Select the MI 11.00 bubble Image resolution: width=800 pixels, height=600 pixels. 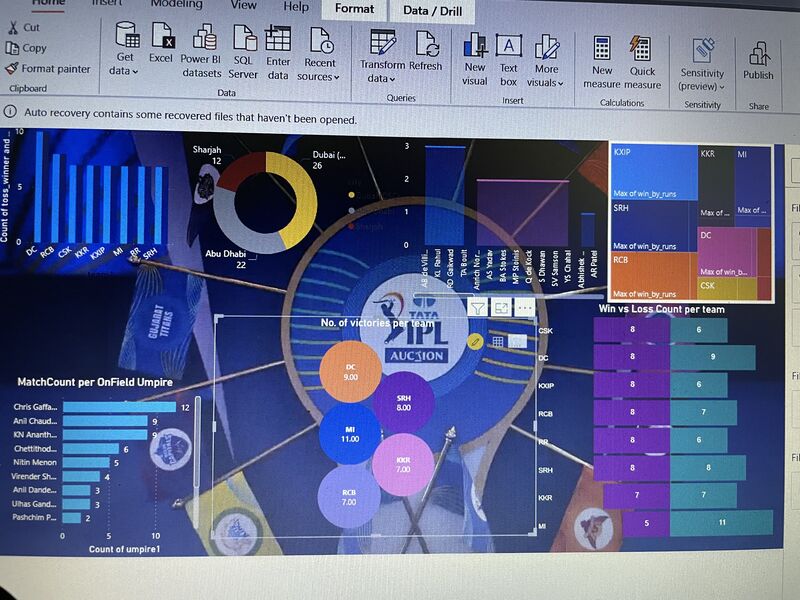(x=350, y=434)
